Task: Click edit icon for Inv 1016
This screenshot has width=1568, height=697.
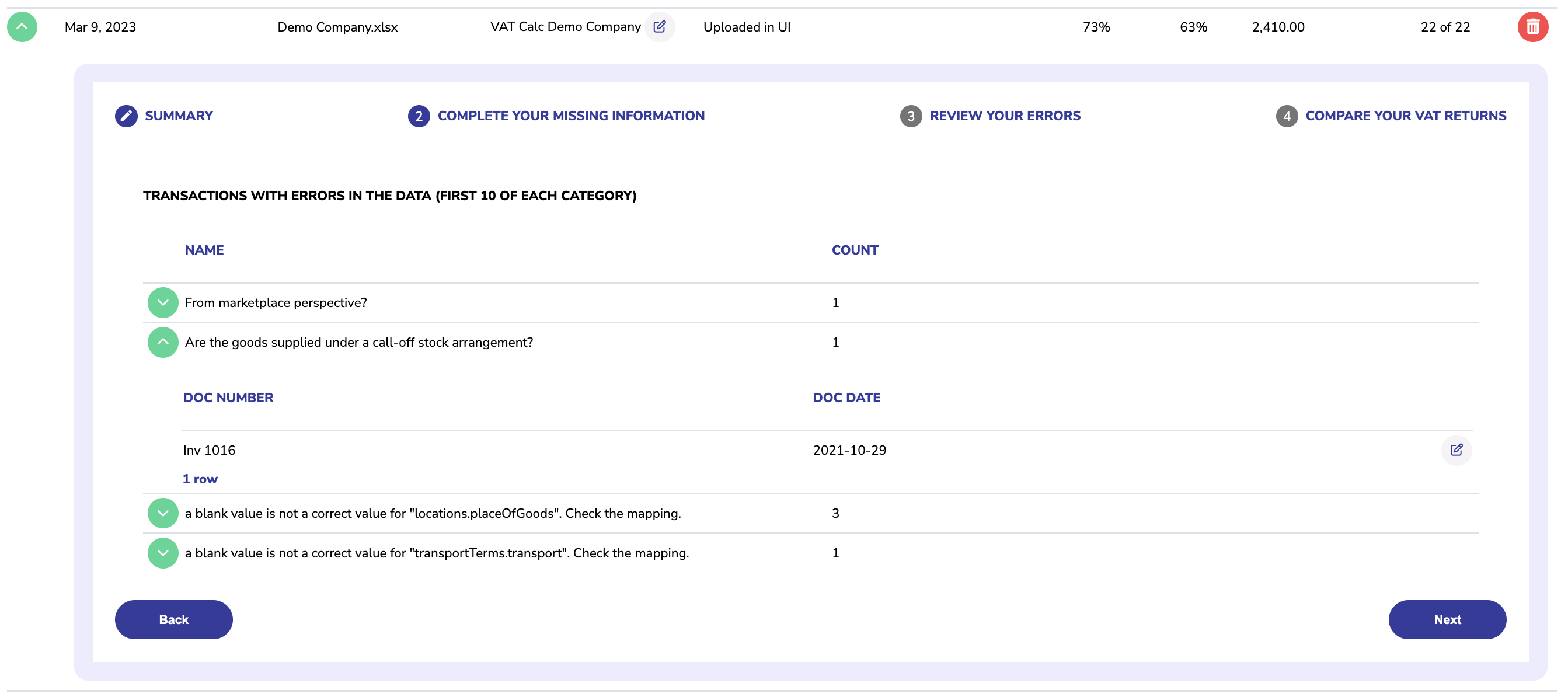Action: (x=1456, y=451)
